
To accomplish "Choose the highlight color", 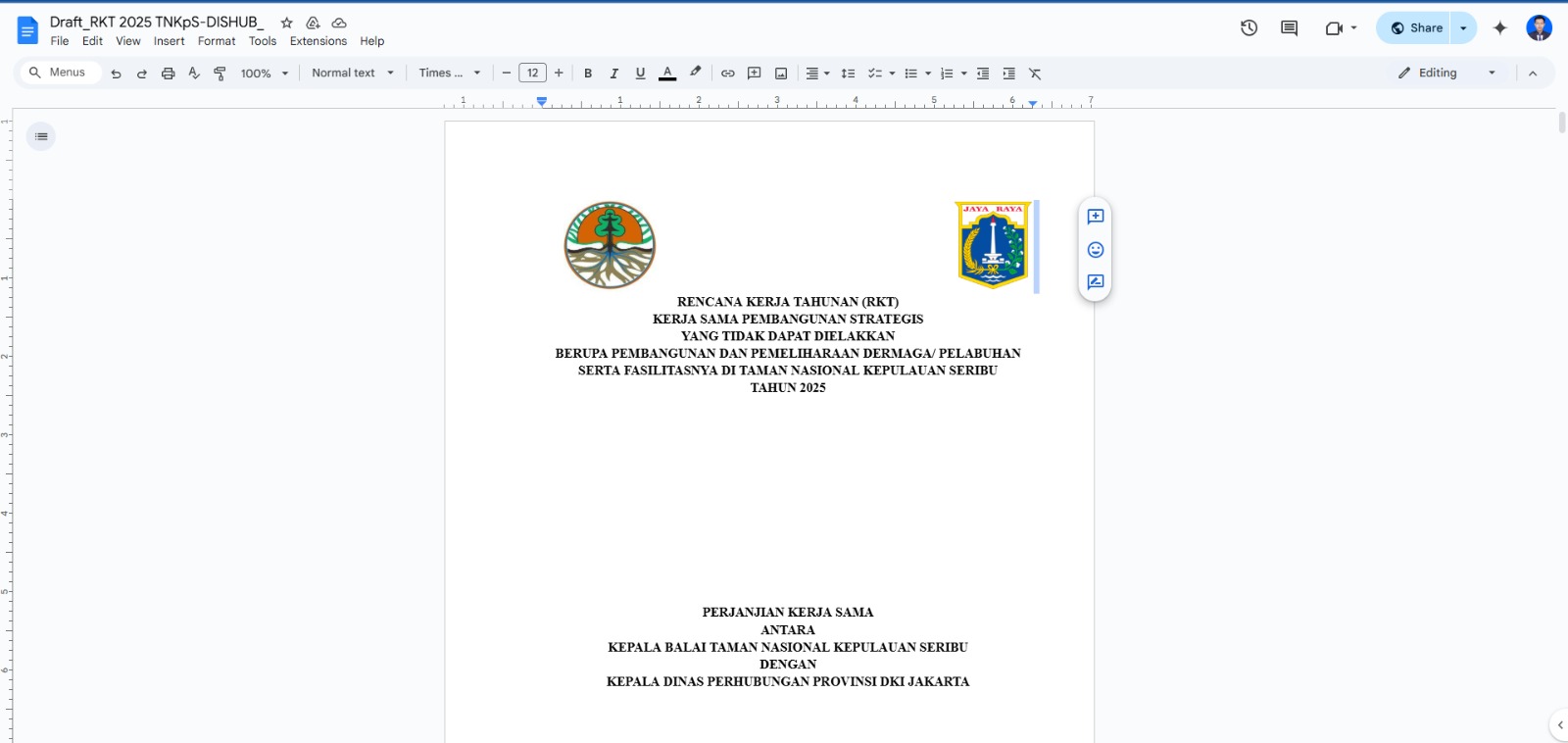I will point(695,74).
